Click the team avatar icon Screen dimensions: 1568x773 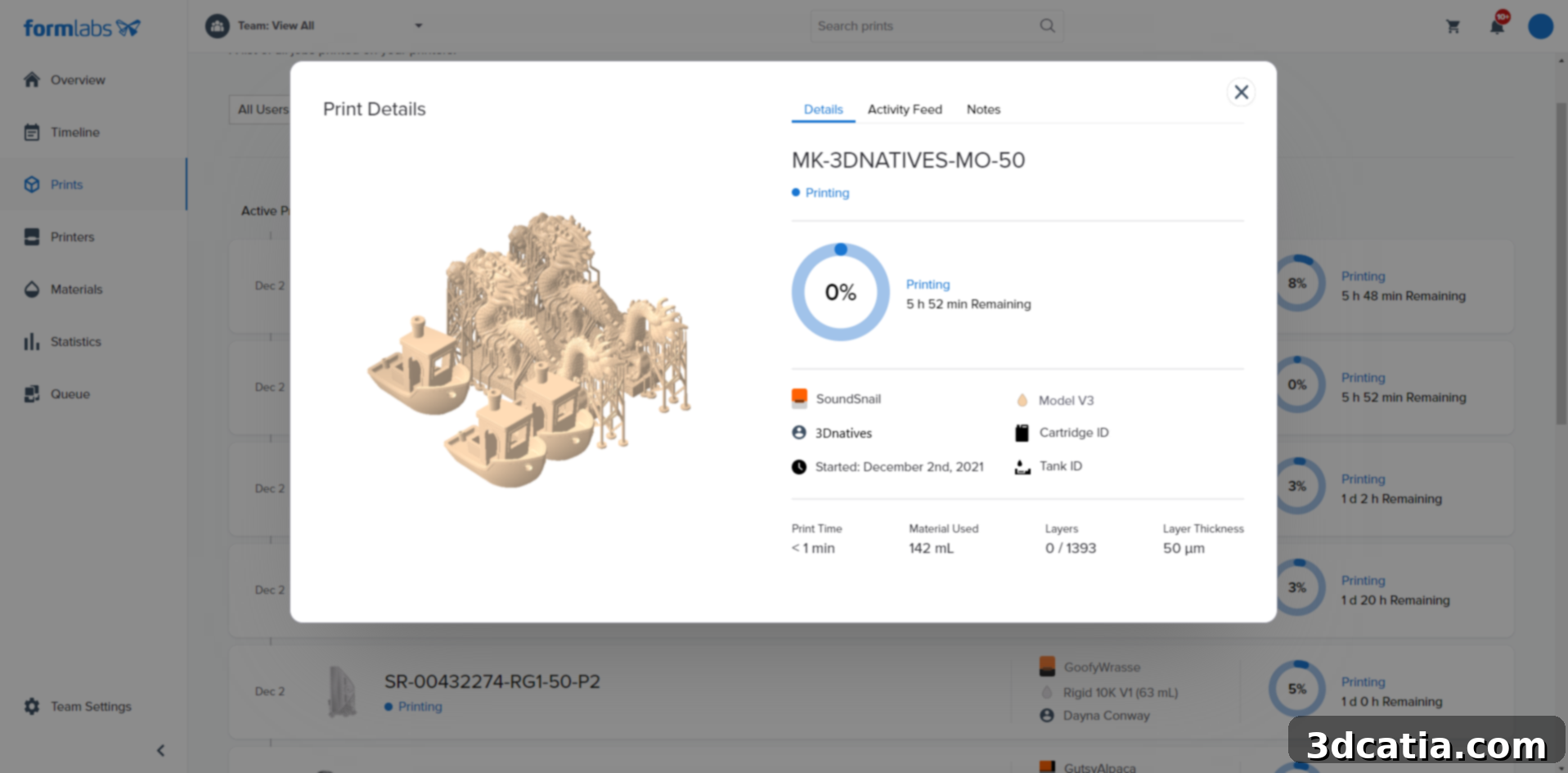pyautogui.click(x=217, y=25)
